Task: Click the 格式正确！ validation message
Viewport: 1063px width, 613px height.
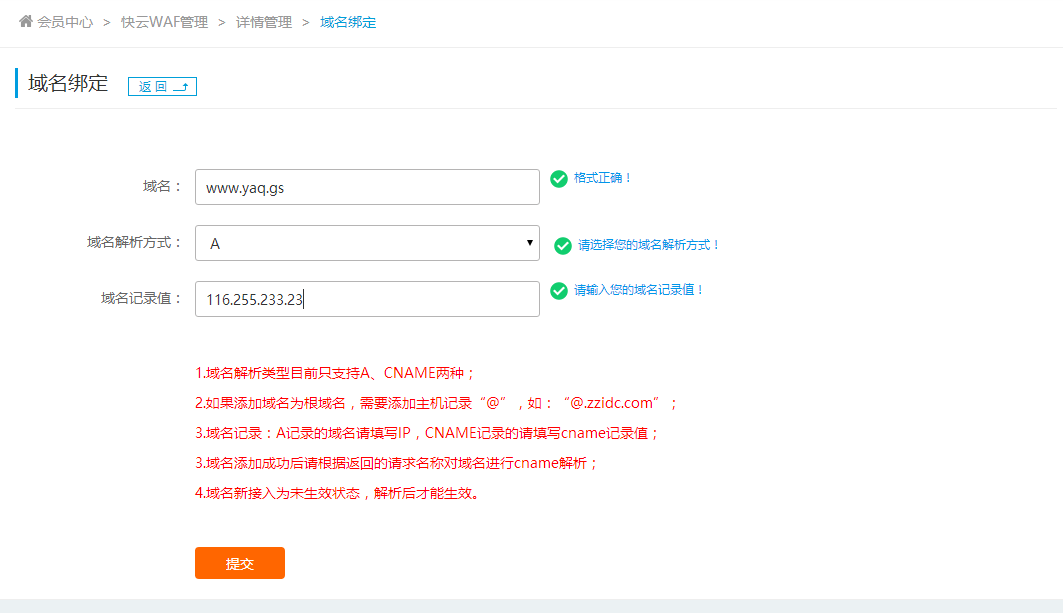Action: pyautogui.click(x=603, y=178)
